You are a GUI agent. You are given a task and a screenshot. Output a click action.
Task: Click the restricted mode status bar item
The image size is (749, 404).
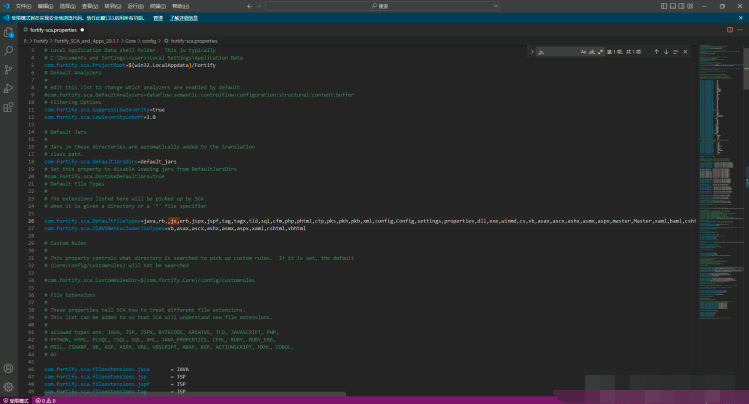[16, 401]
